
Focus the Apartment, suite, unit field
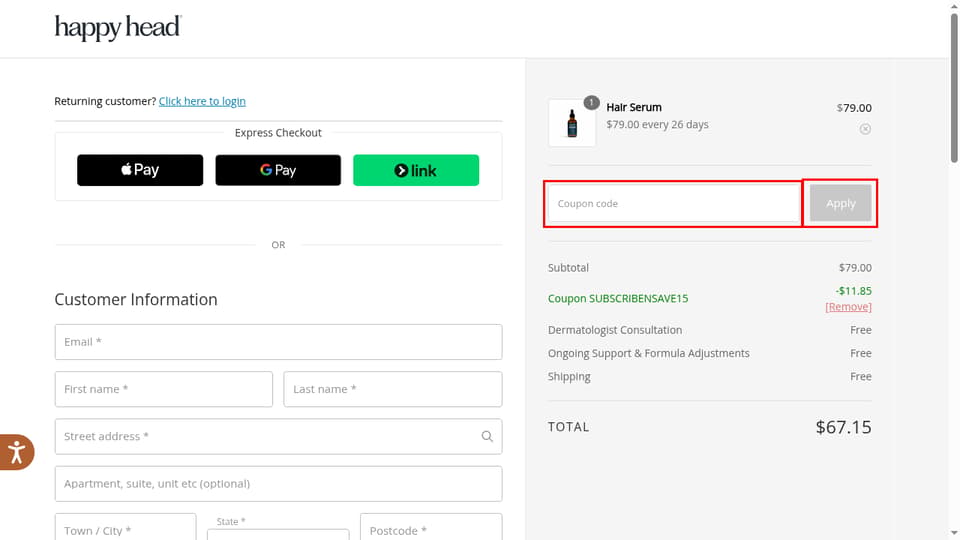point(279,484)
